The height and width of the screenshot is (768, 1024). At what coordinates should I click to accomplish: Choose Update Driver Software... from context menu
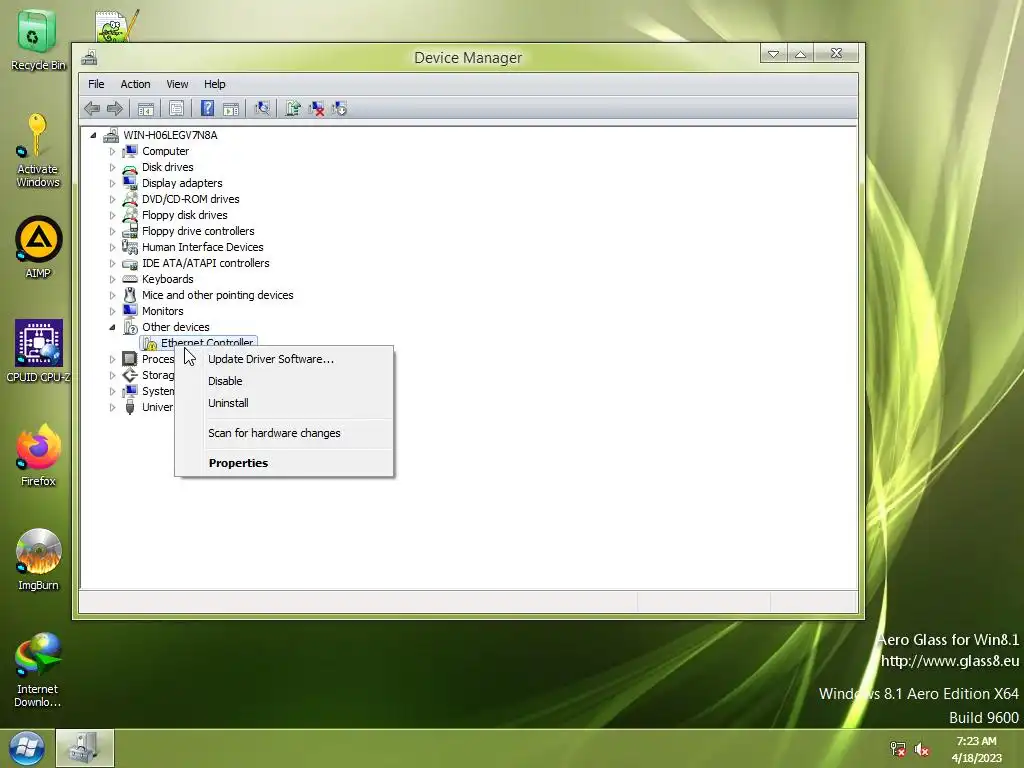coord(284,359)
